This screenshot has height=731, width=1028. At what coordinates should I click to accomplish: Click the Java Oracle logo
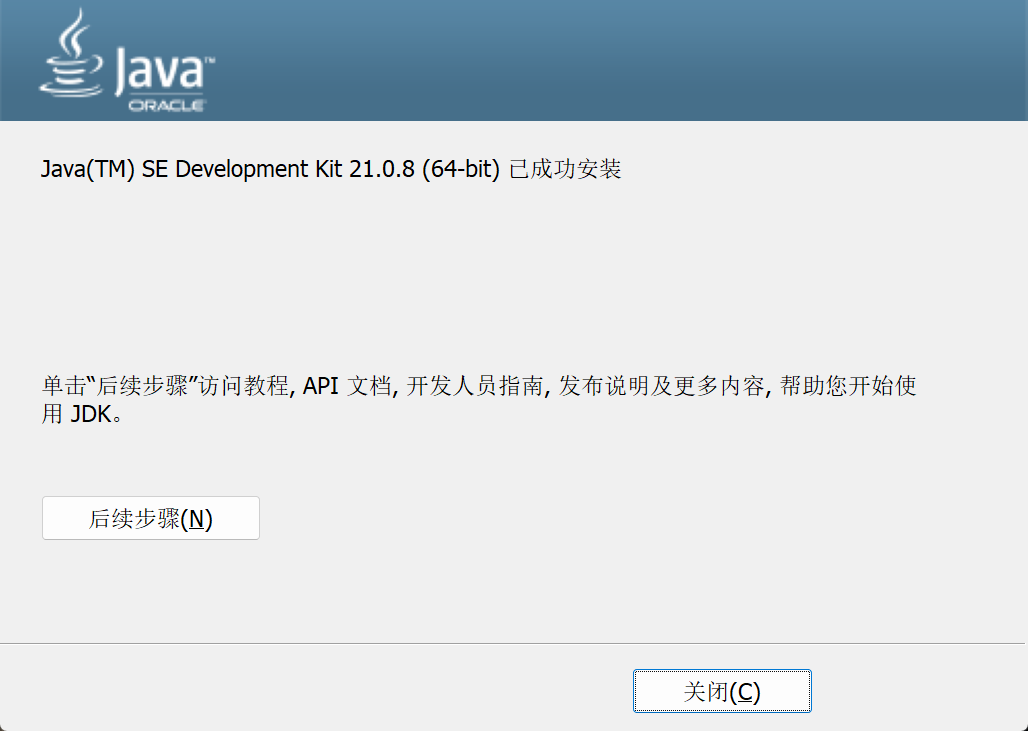pos(127,61)
